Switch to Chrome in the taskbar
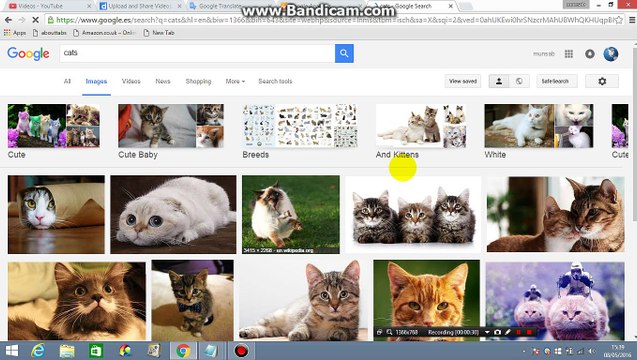The image size is (637, 360). click(x=183, y=351)
